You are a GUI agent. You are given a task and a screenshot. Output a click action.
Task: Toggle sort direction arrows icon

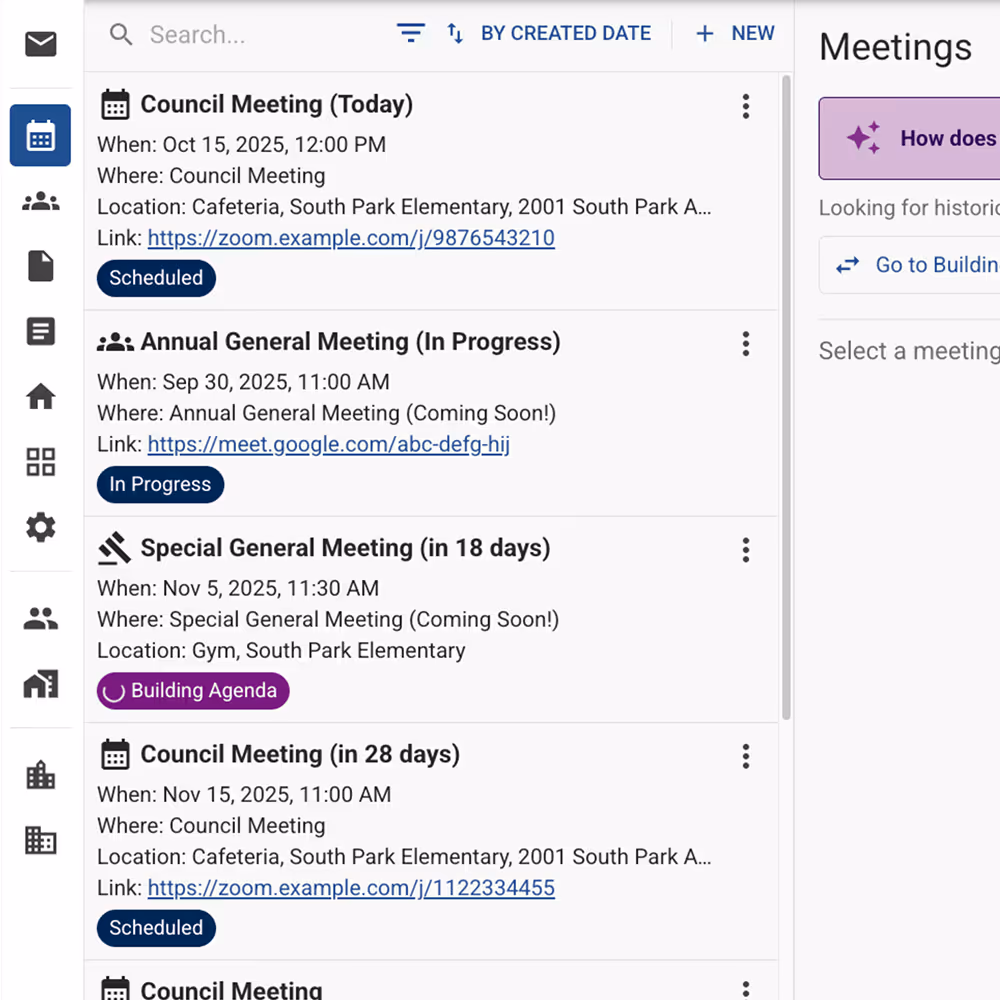coord(455,33)
